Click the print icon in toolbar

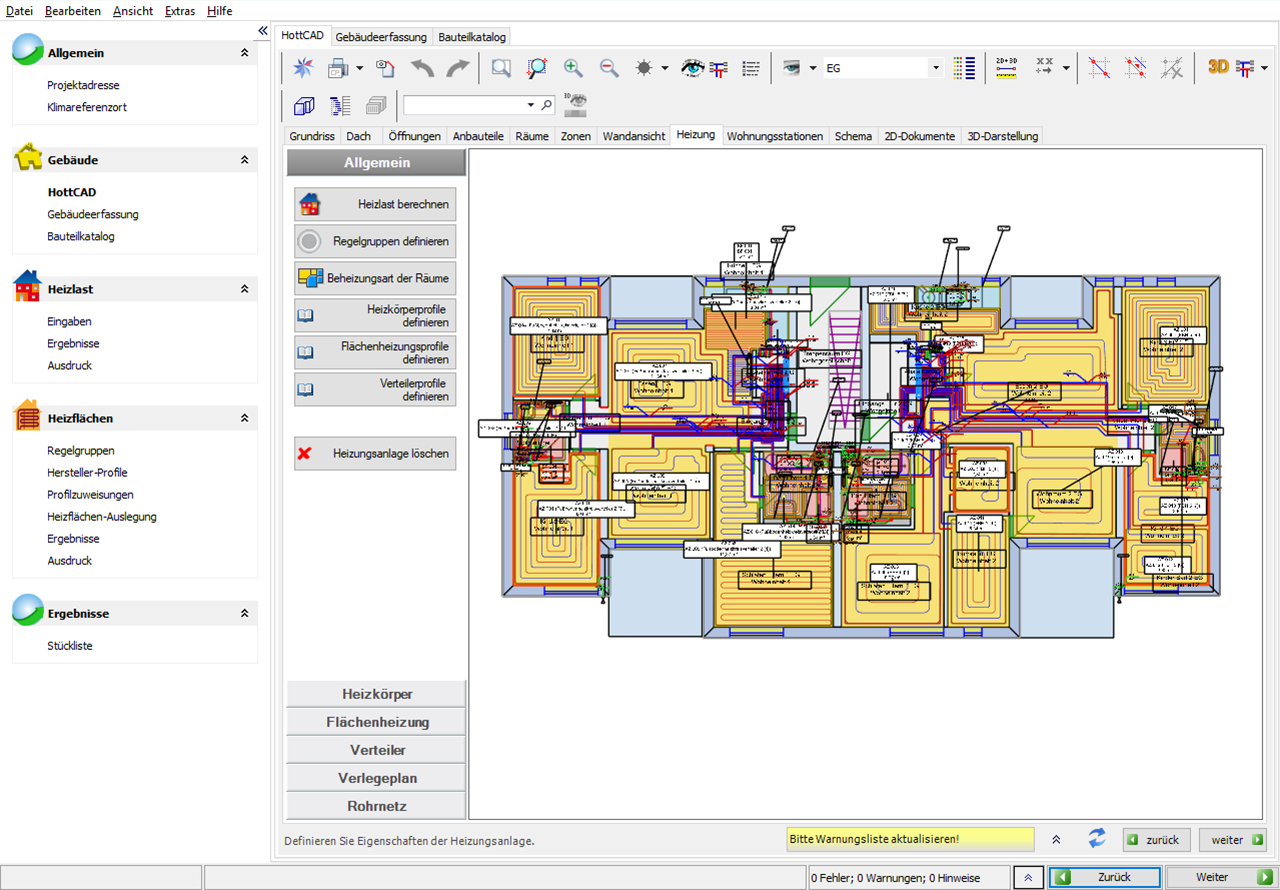tap(338, 68)
